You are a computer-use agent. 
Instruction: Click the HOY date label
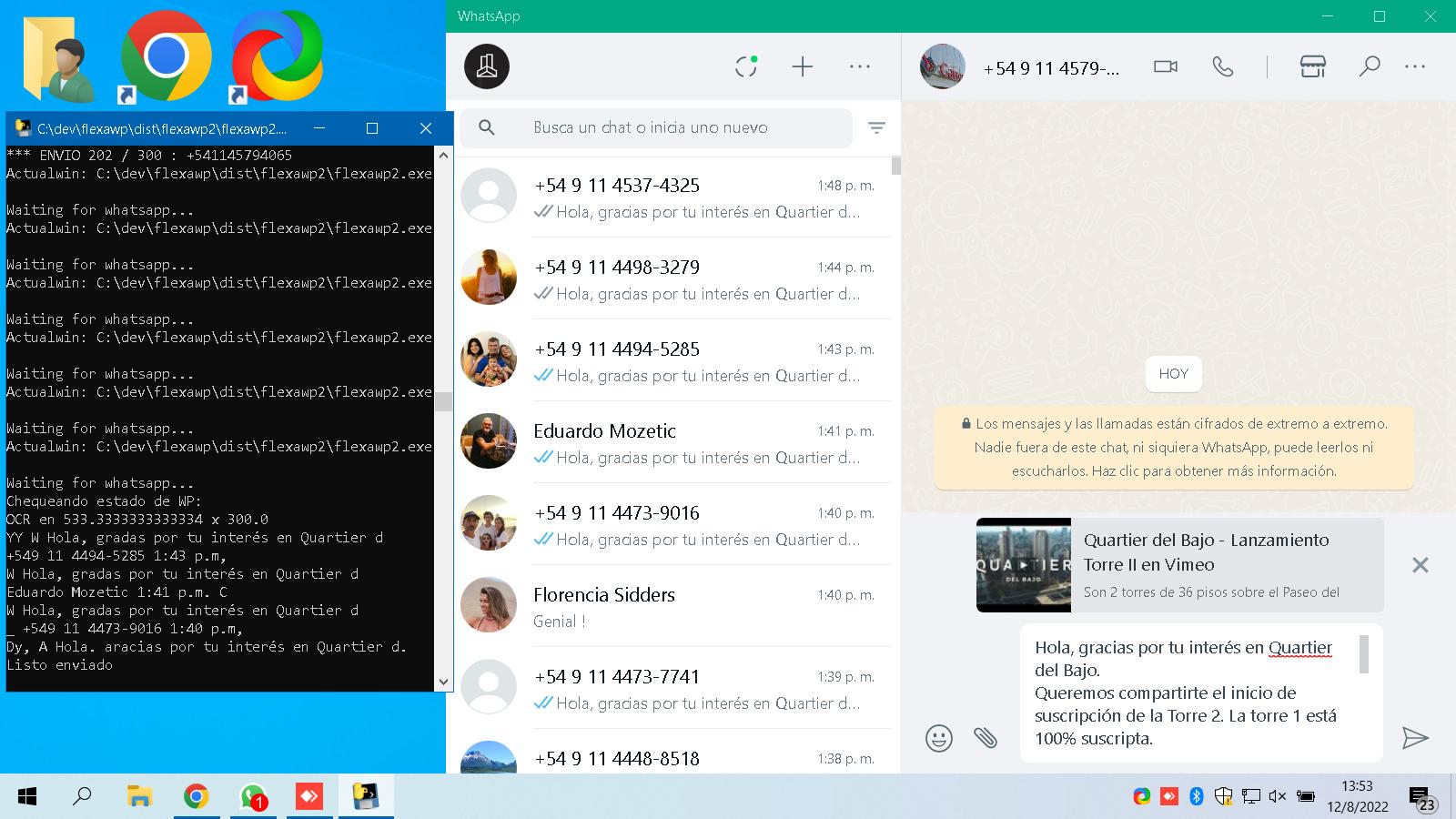pyautogui.click(x=1174, y=374)
